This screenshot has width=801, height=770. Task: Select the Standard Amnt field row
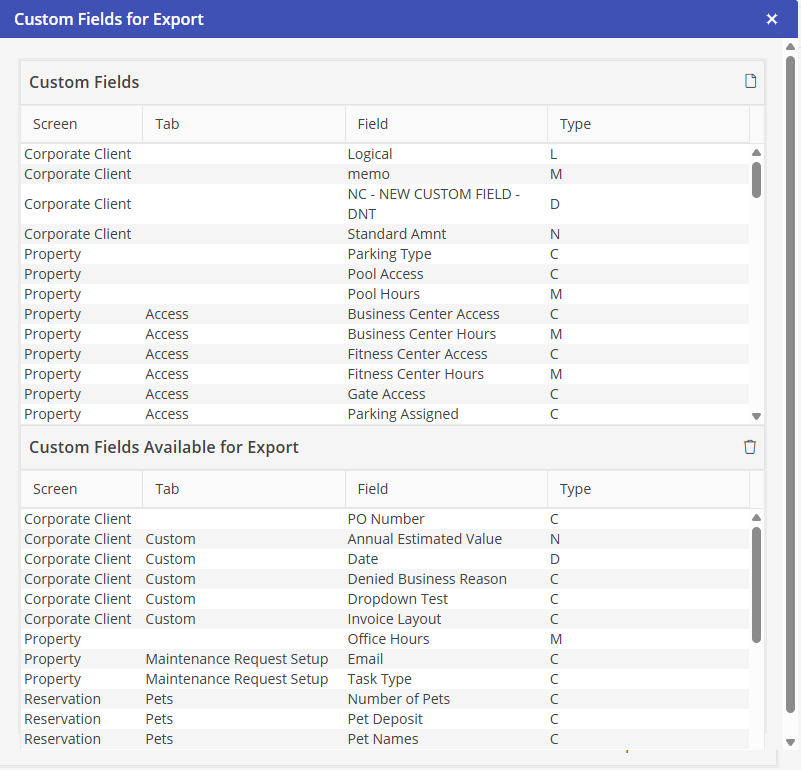(x=396, y=234)
